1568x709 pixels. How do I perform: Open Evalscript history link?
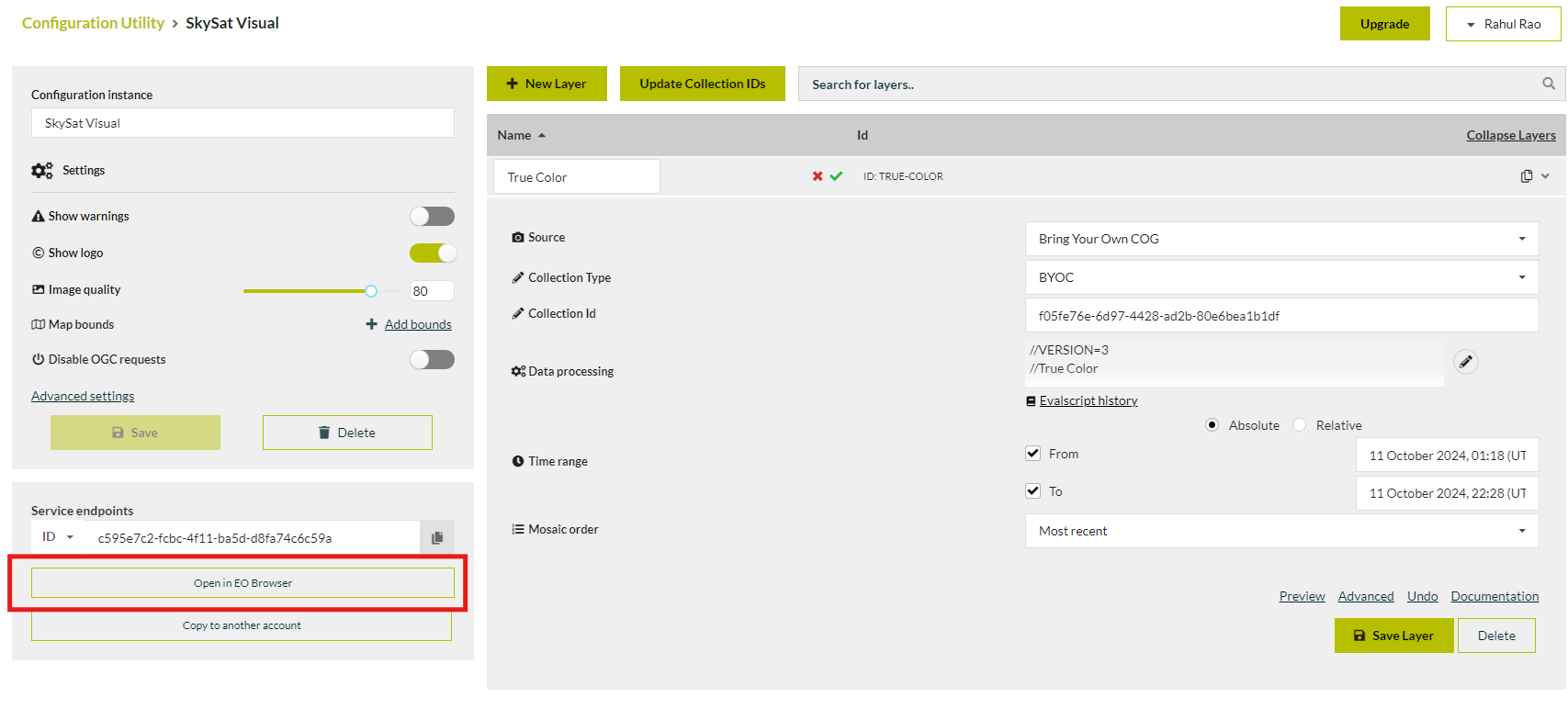point(1089,400)
